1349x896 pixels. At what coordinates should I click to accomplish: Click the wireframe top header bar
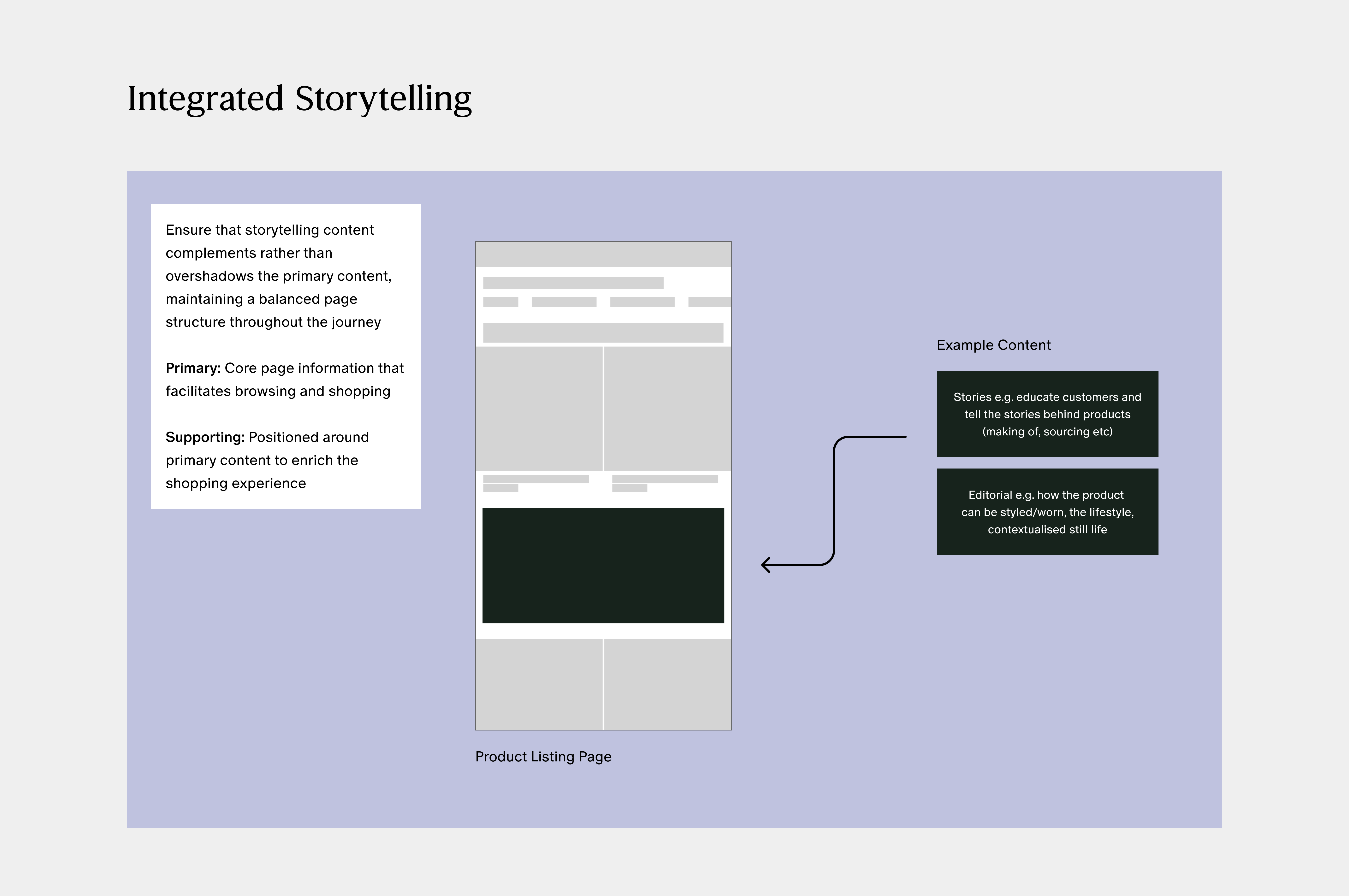pyautogui.click(x=603, y=254)
